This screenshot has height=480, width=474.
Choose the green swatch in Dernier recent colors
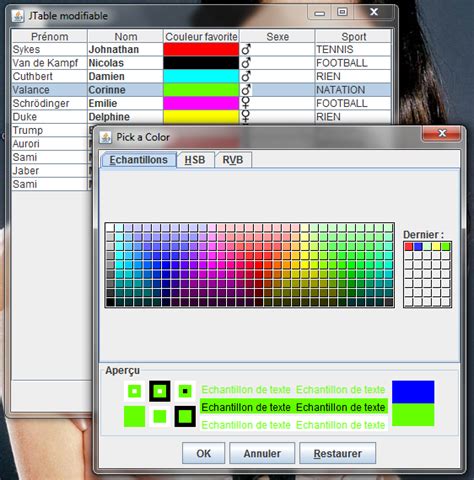[x=446, y=247]
